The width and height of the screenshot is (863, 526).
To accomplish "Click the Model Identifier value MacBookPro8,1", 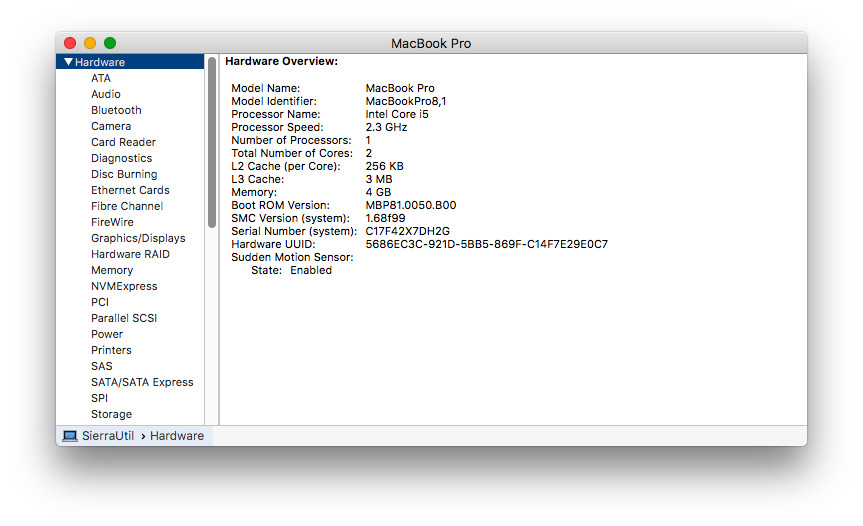I will point(406,101).
